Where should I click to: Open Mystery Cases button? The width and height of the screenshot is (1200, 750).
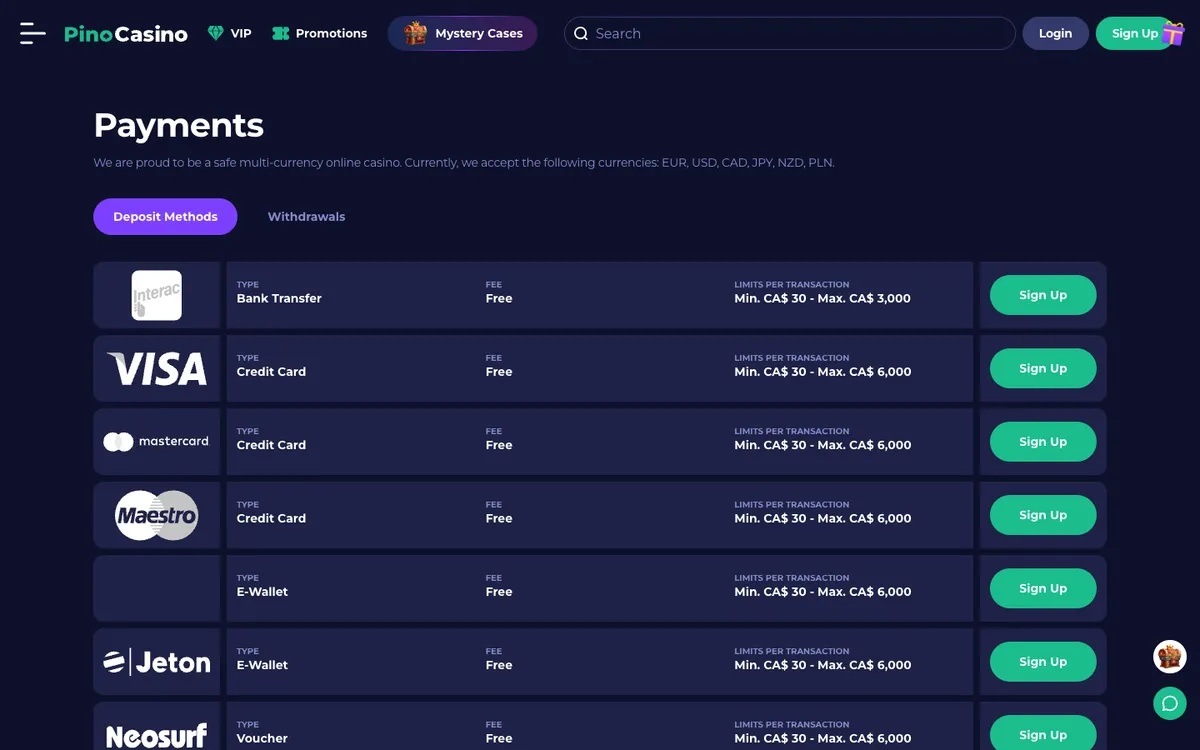coord(462,33)
